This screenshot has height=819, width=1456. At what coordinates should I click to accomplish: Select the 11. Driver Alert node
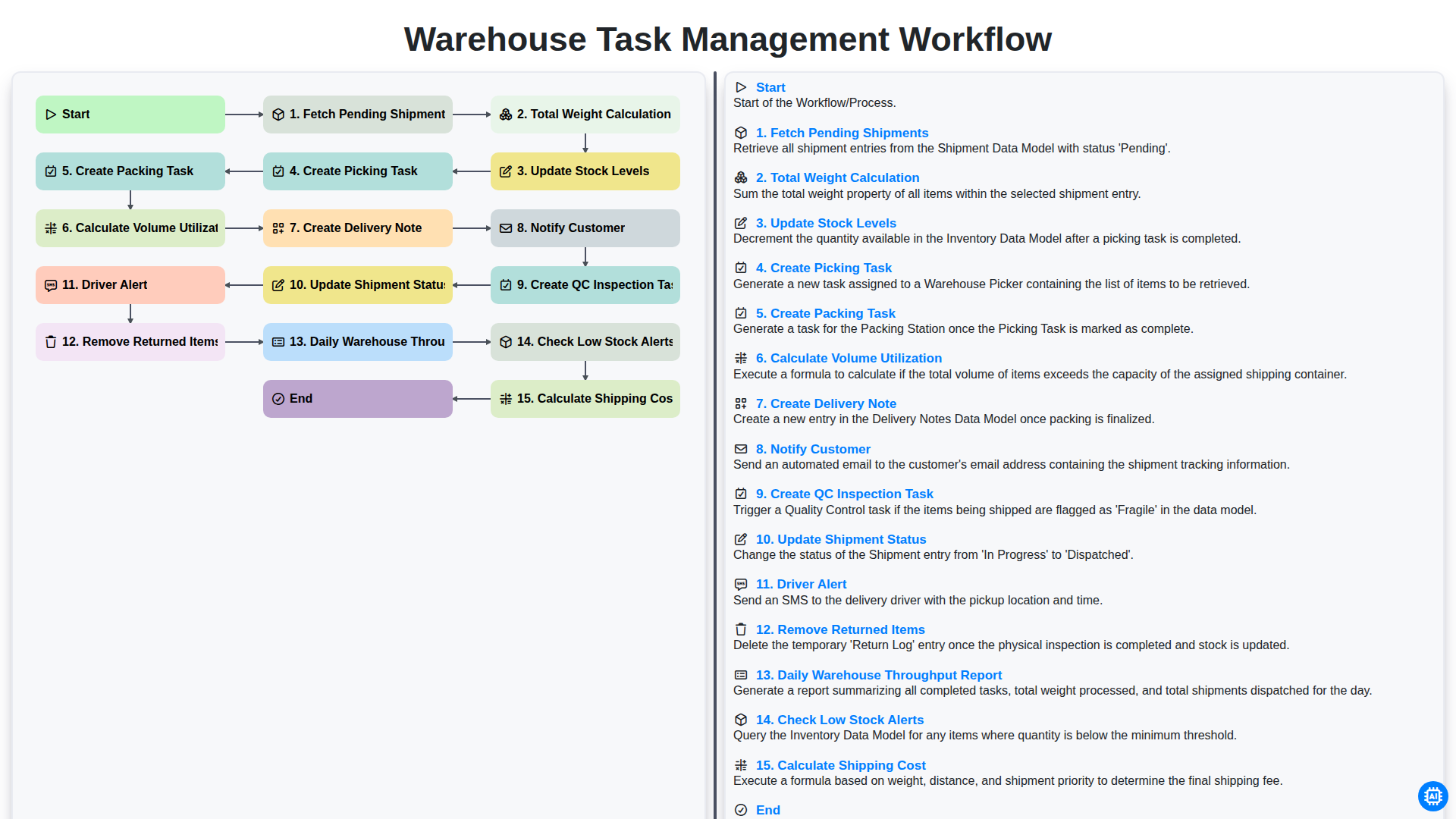click(130, 285)
